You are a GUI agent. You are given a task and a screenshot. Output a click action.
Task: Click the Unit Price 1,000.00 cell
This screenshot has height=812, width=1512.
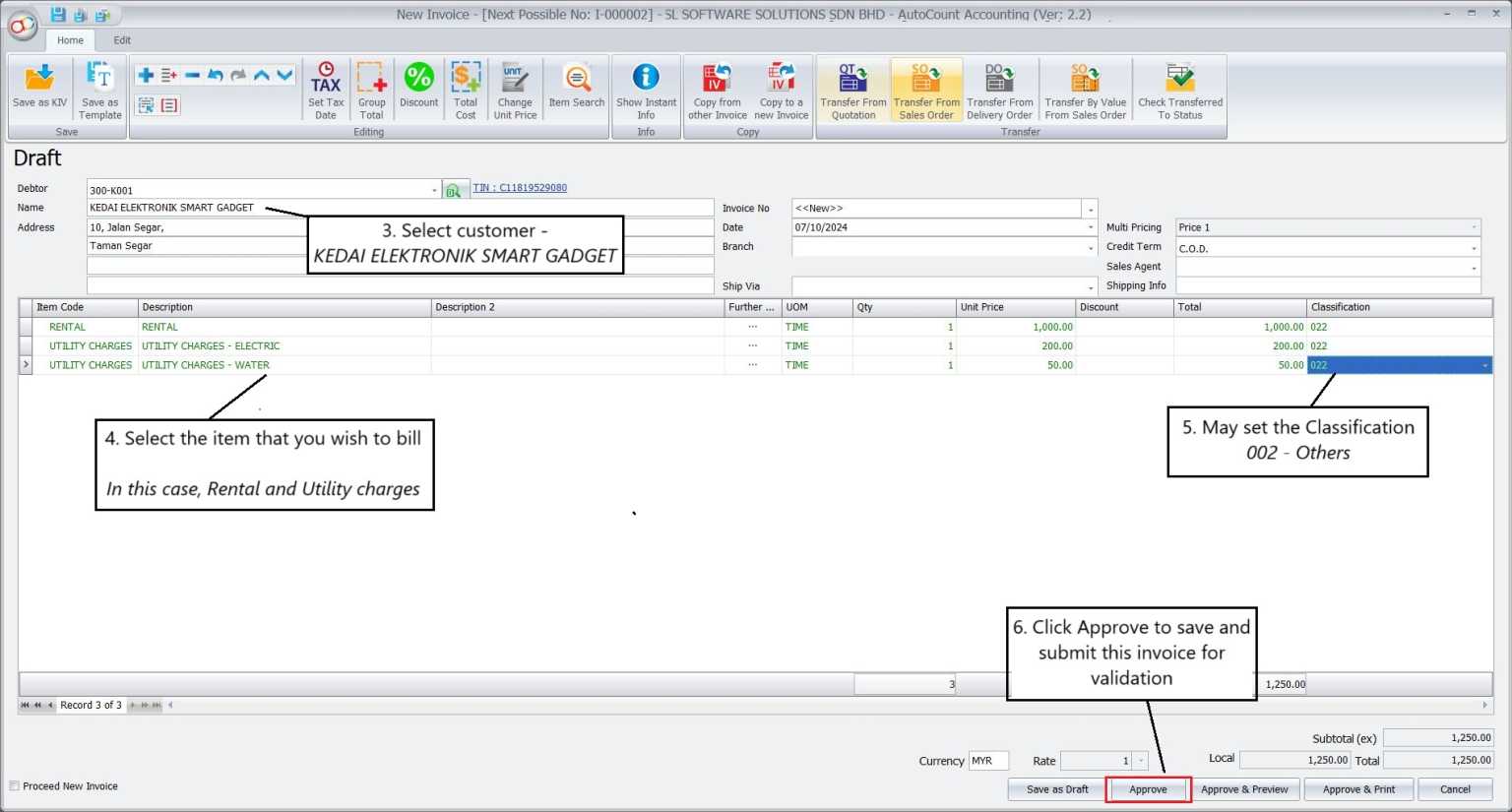point(1016,327)
